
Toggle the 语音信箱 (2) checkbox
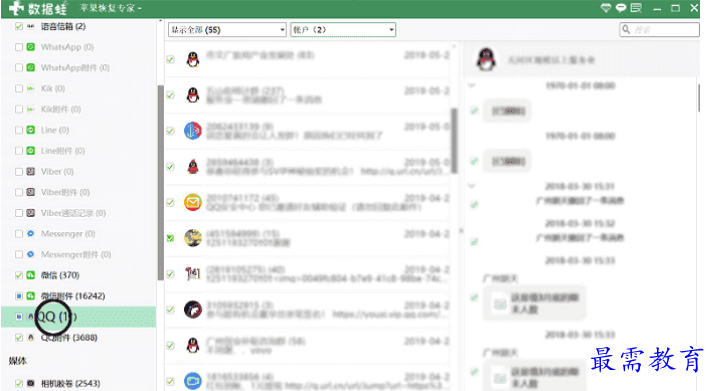19,26
